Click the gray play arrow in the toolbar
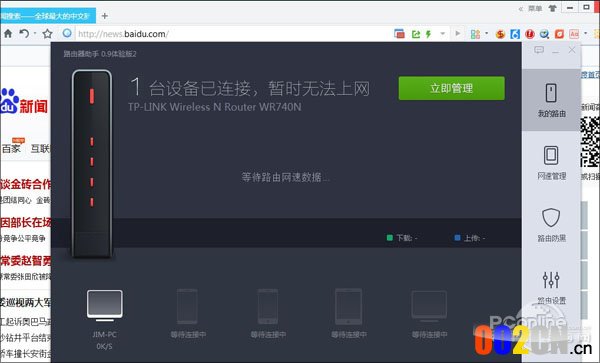The image size is (600, 363). point(458,34)
